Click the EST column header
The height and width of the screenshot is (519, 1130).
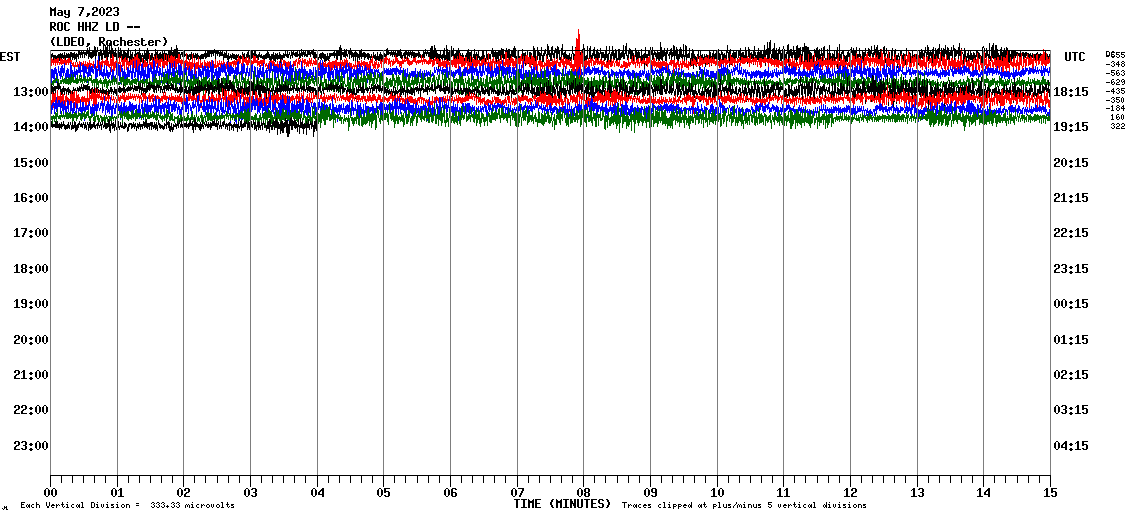coord(10,57)
